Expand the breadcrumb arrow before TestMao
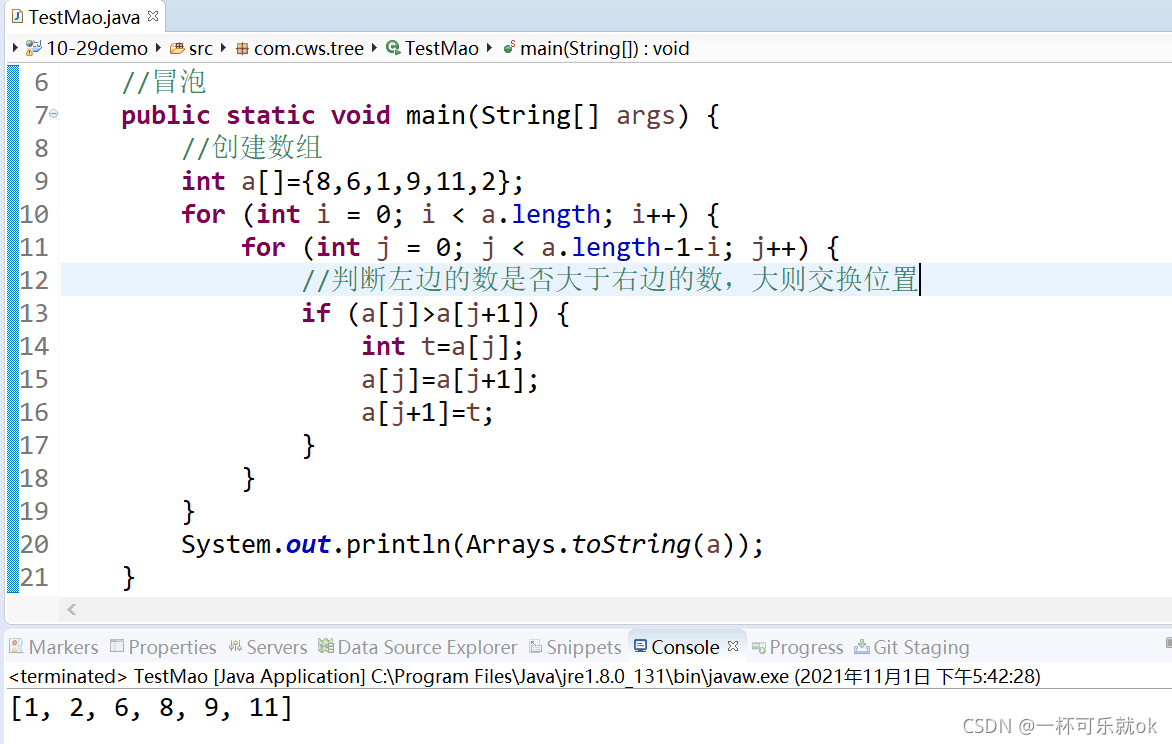This screenshot has width=1172, height=744. [x=374, y=48]
